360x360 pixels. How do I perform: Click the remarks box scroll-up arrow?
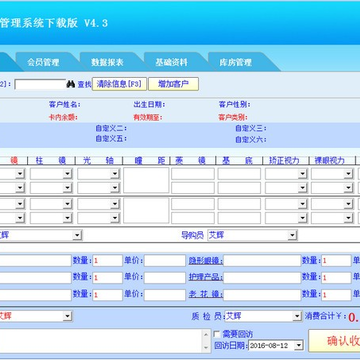pyautogui.click(x=207, y=335)
